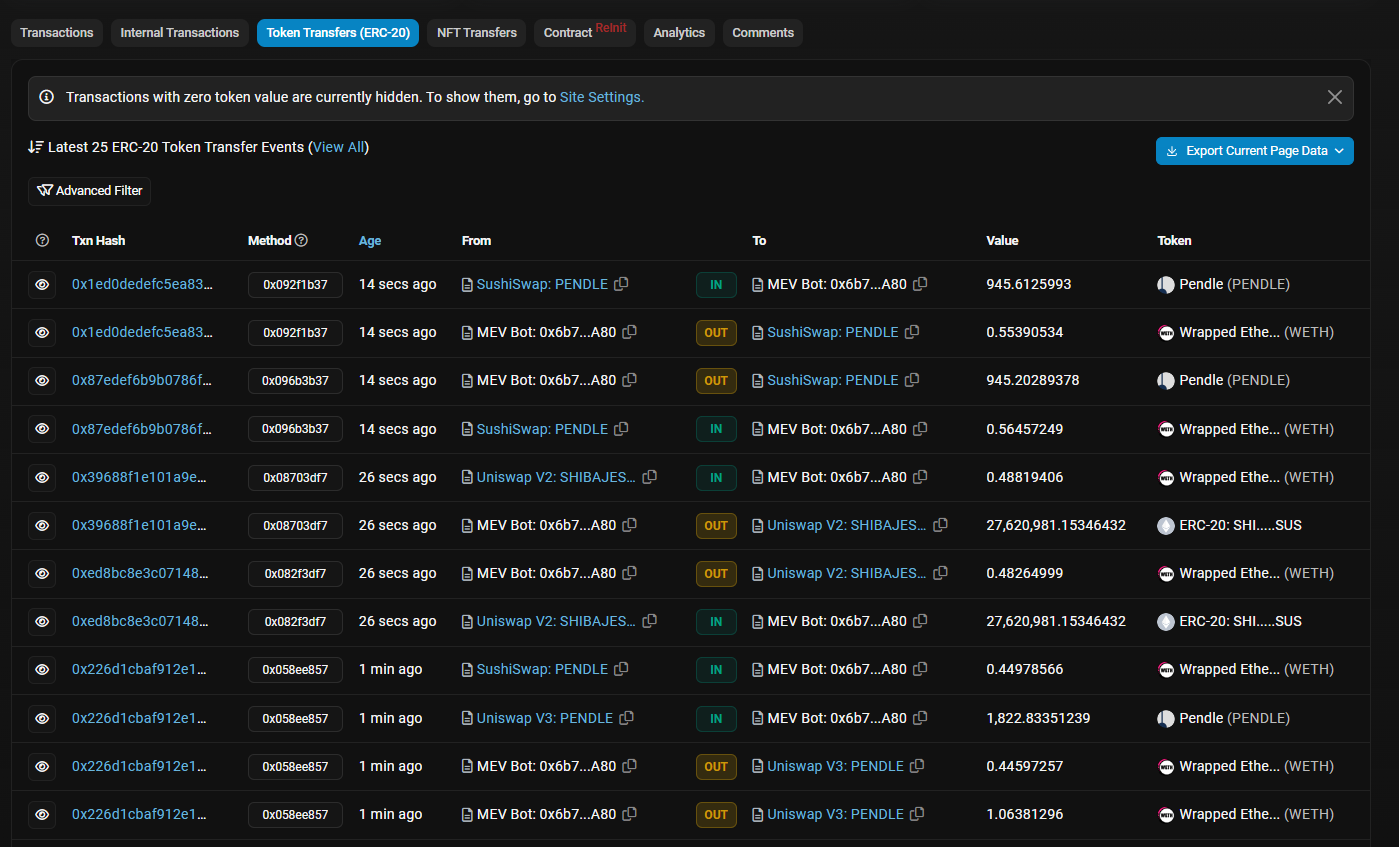The image size is (1399, 847).
Task: Click the sort icon beside Latest 25 ERC-20
Action: (36, 147)
